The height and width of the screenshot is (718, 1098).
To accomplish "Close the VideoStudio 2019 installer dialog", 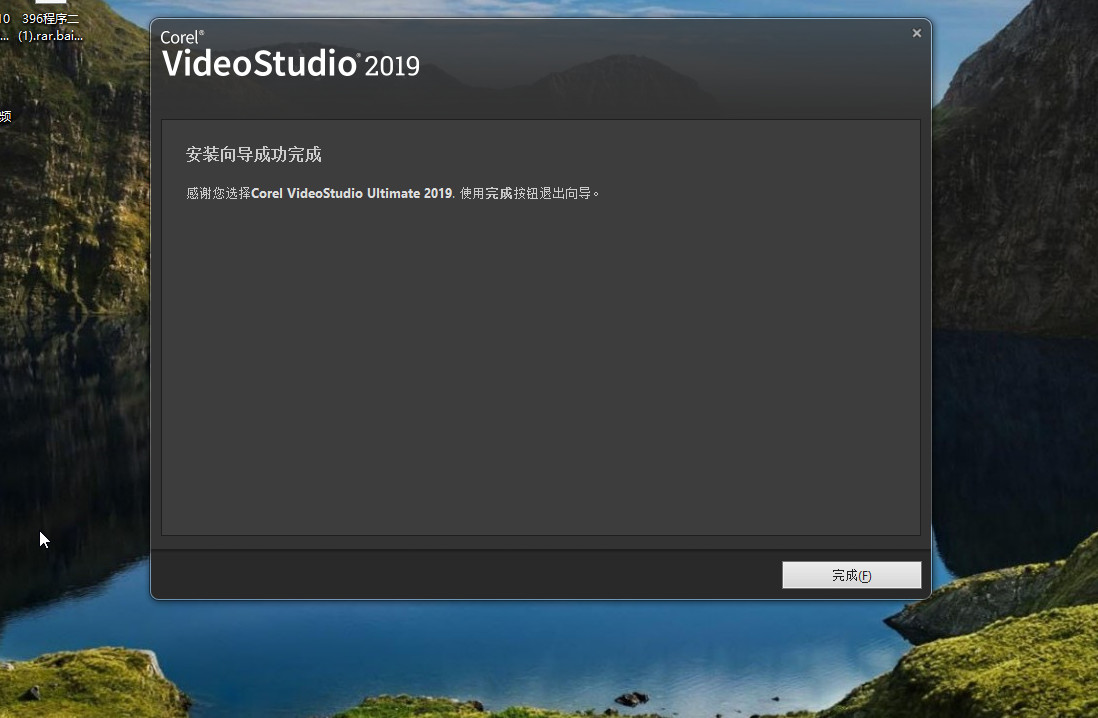I will click(x=917, y=33).
